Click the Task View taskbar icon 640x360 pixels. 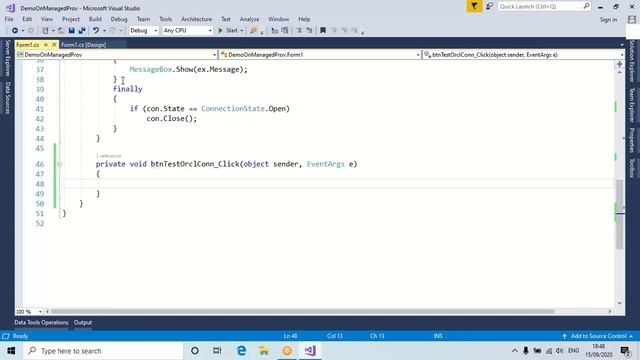pyautogui.click(x=217, y=350)
